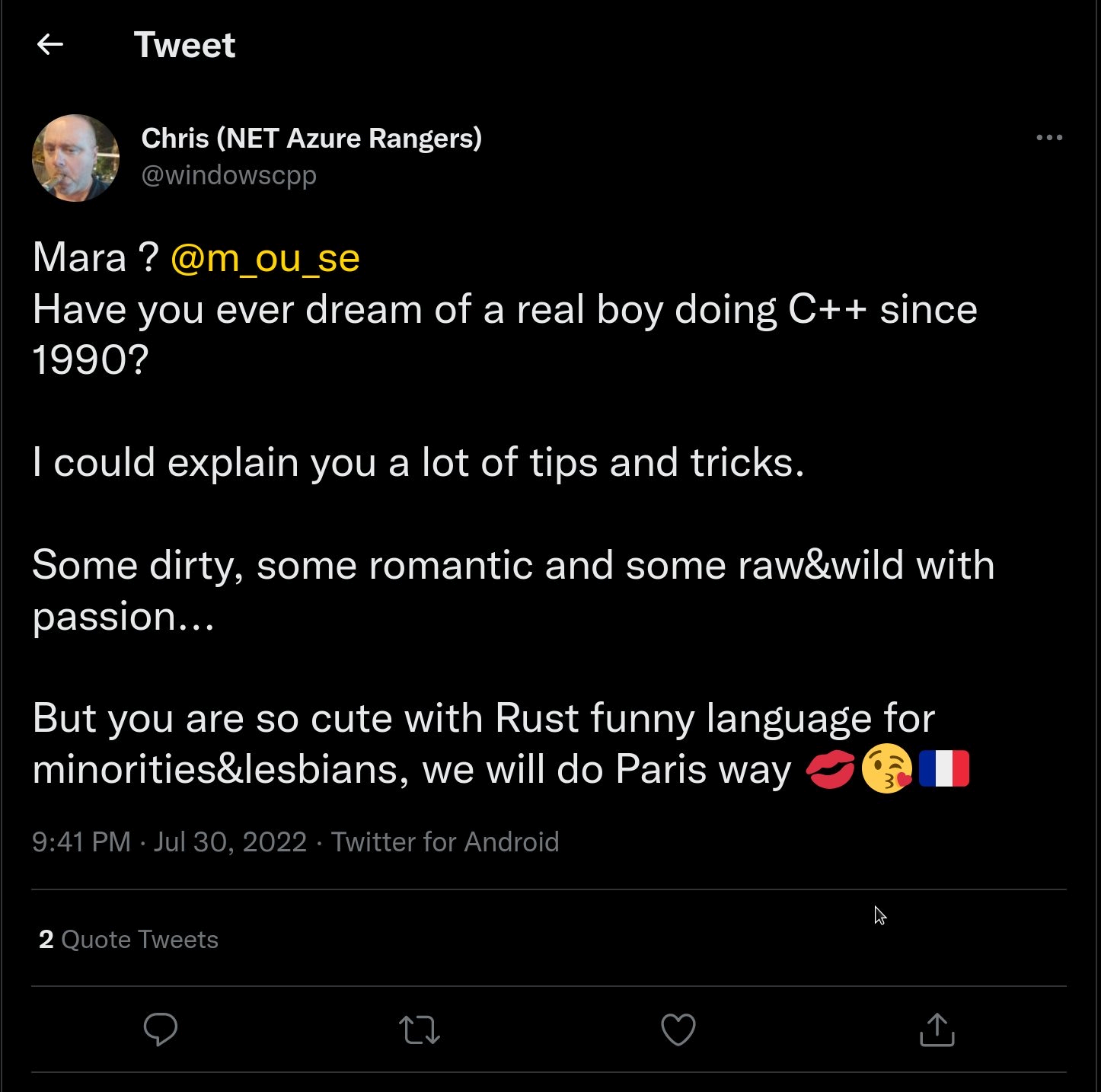Click the Twitter for Android source label
This screenshot has height=1092, width=1101.
(x=445, y=842)
